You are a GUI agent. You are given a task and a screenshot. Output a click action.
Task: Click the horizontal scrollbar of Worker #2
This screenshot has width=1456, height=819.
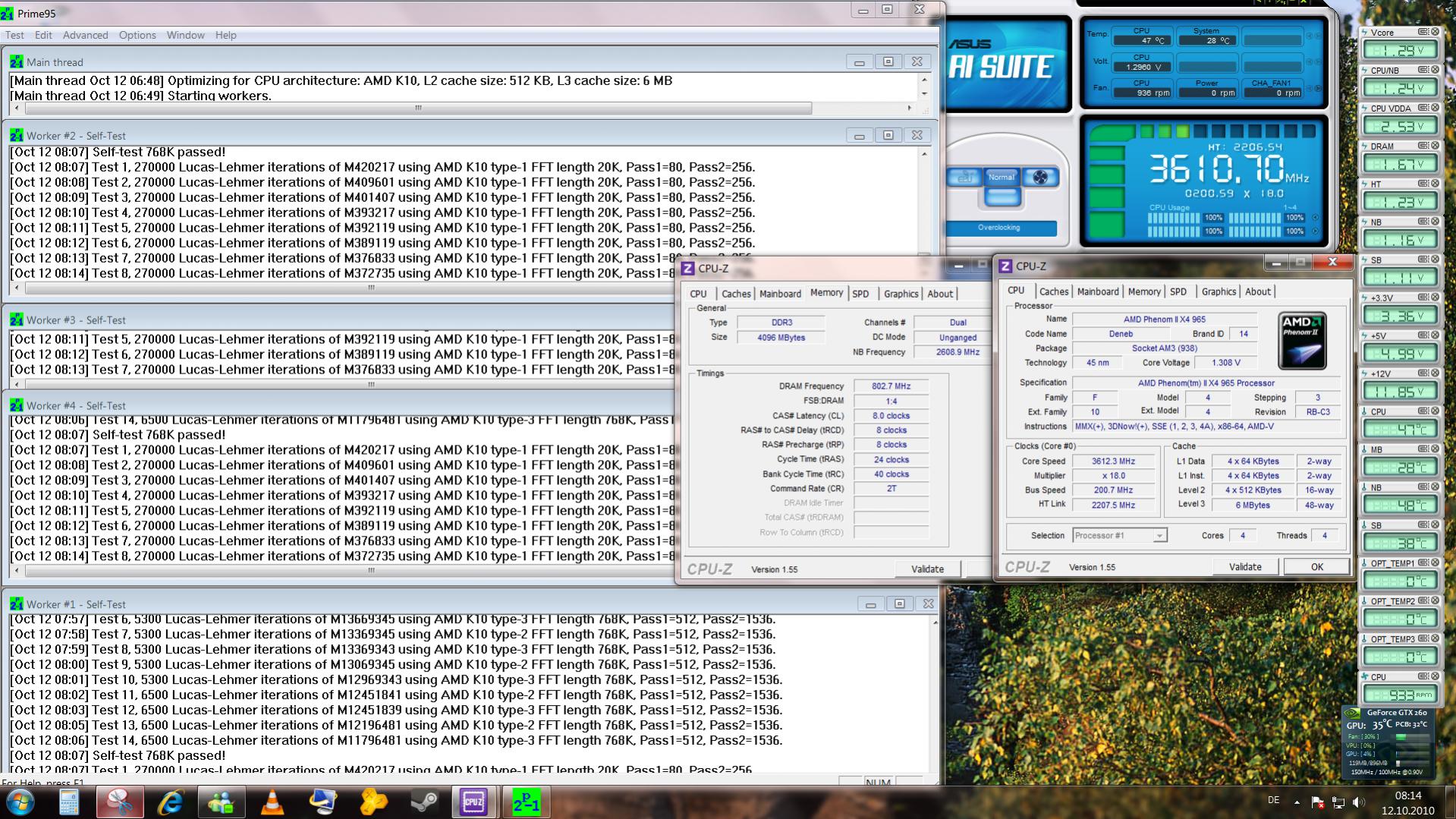371,288
